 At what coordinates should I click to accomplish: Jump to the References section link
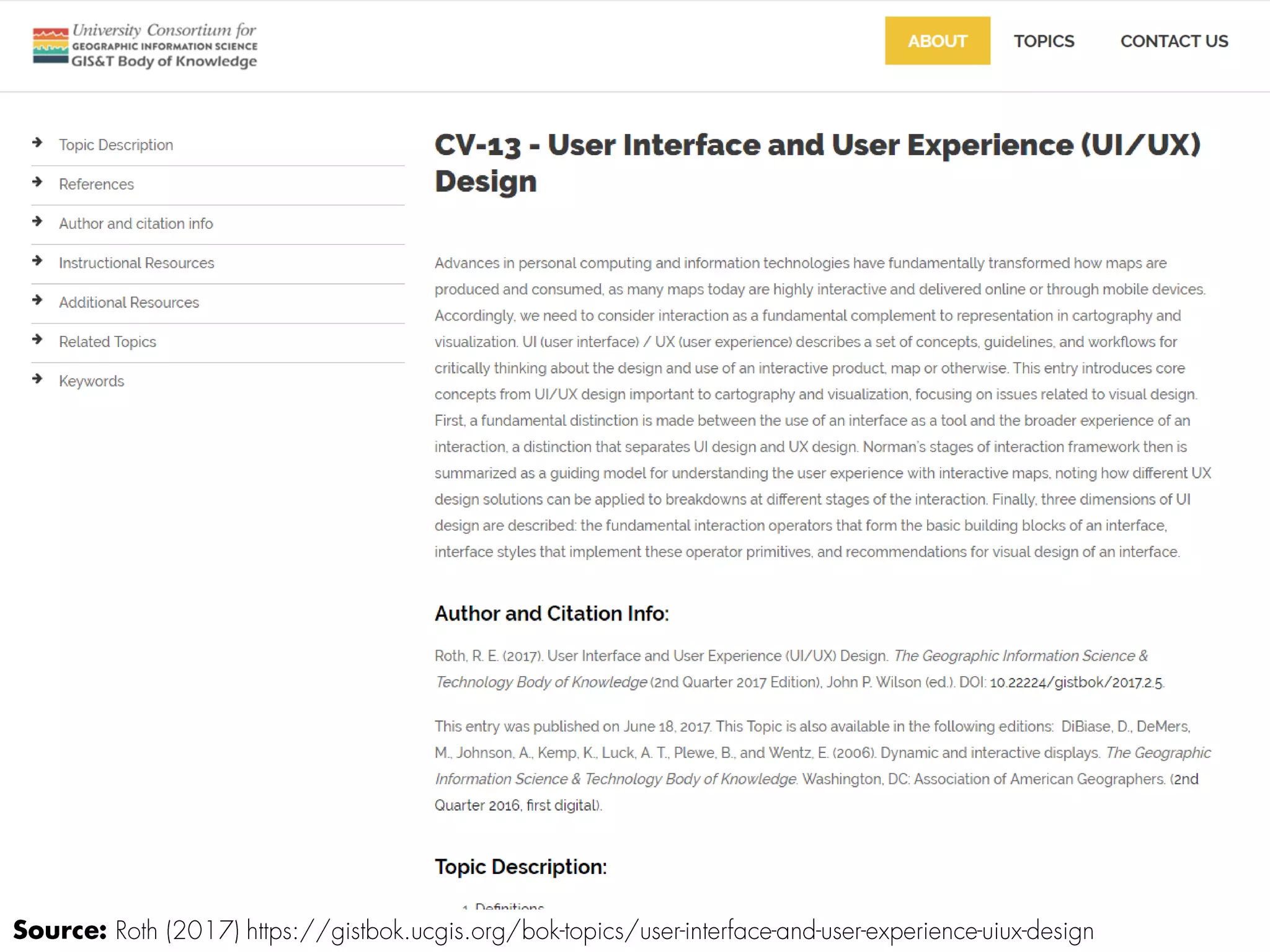[96, 184]
